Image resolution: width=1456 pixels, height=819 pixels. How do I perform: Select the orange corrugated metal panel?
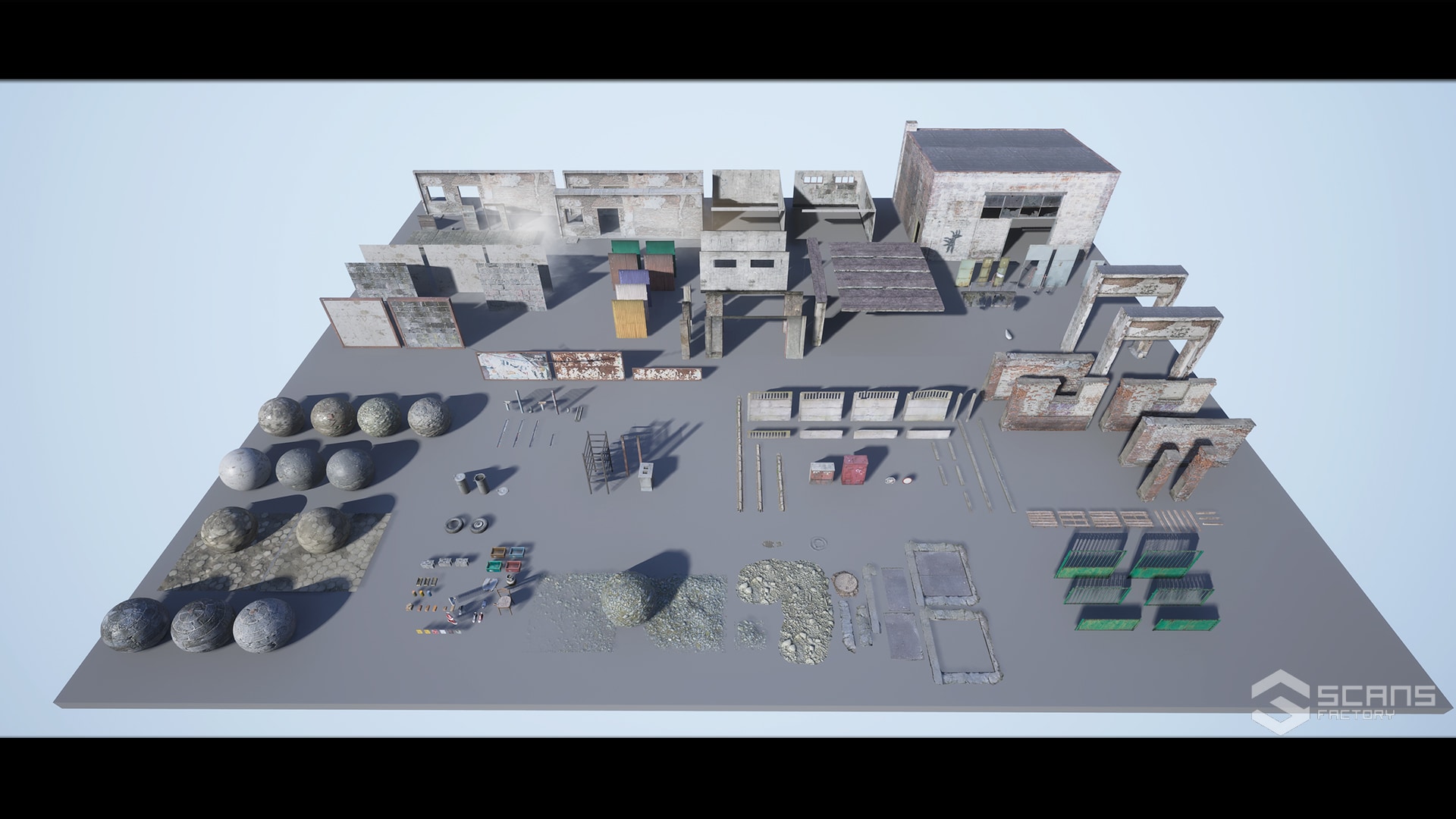point(630,318)
